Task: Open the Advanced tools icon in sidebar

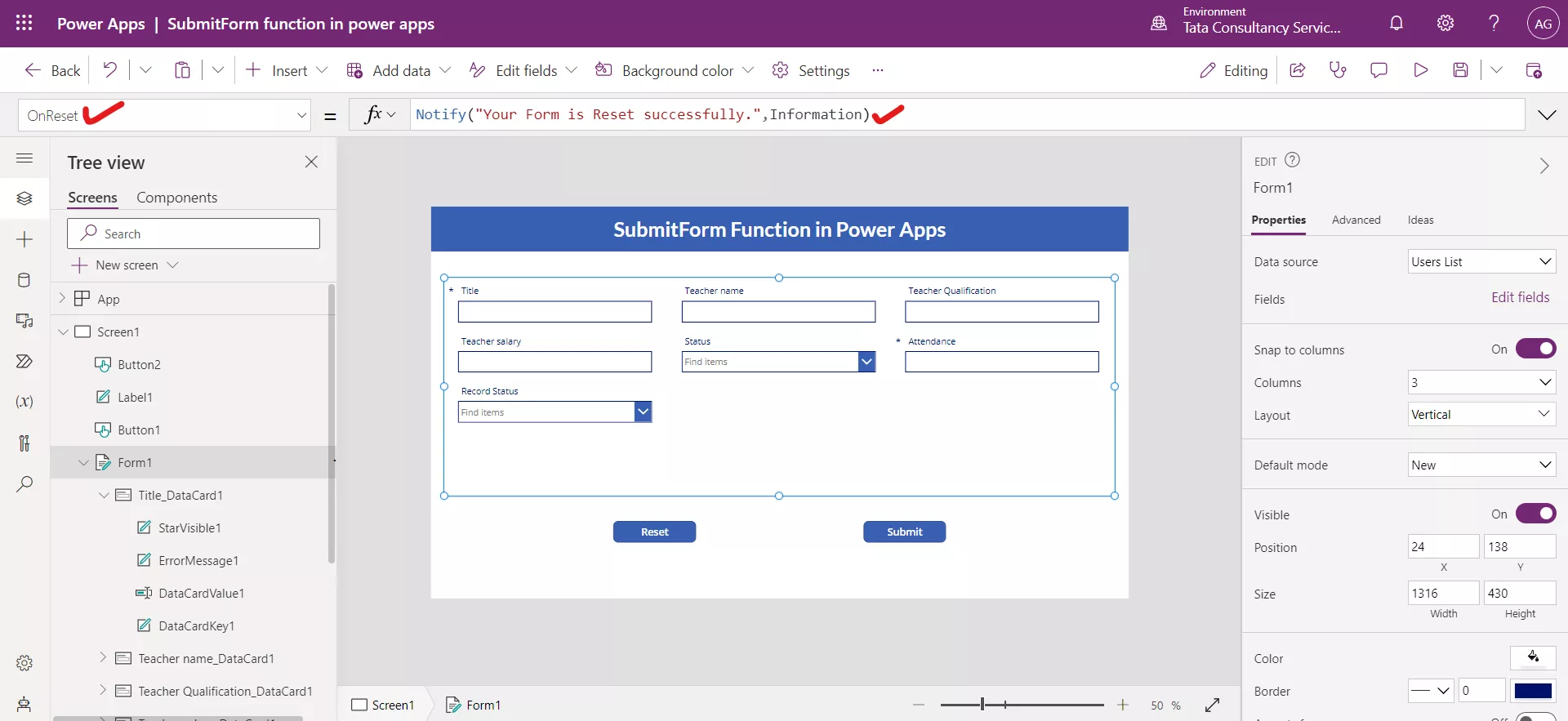Action: pyautogui.click(x=24, y=443)
